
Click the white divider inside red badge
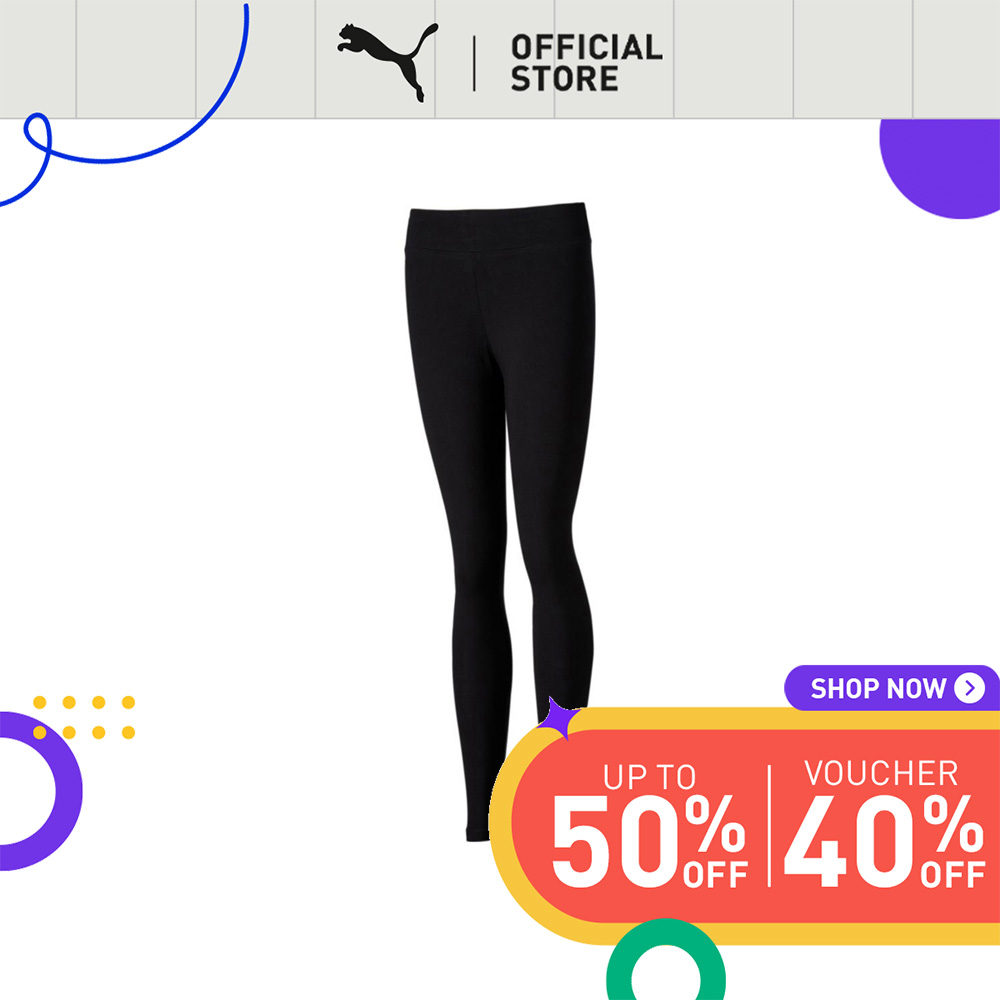[769, 825]
